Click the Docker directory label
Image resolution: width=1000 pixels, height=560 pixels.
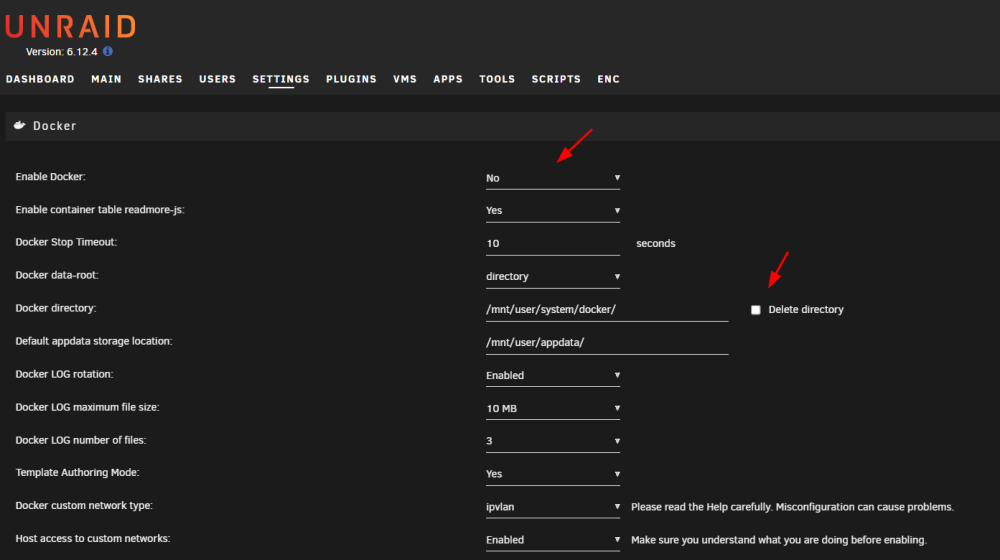[x=55, y=308]
